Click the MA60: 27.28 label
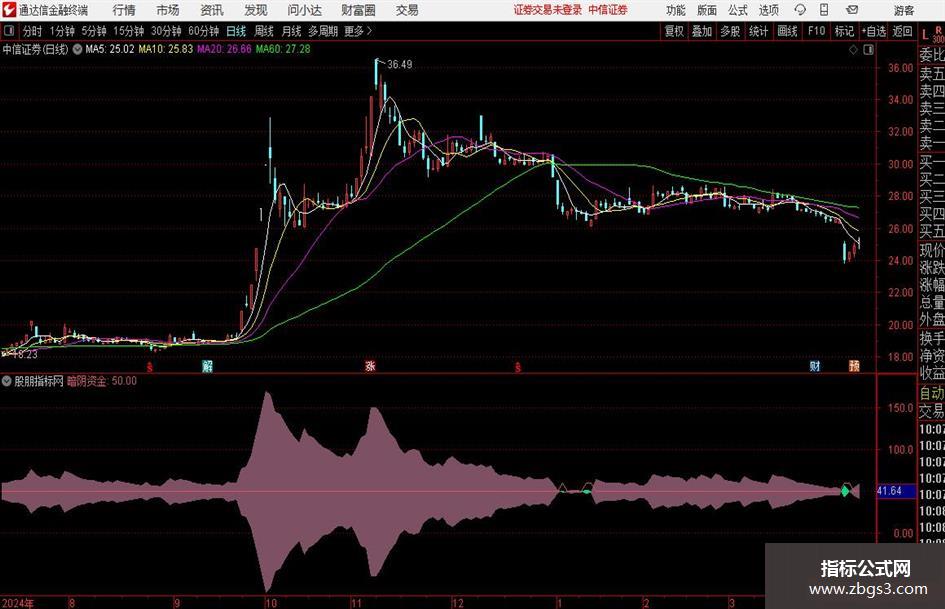Viewport: 945px width, 609px height. click(x=283, y=49)
